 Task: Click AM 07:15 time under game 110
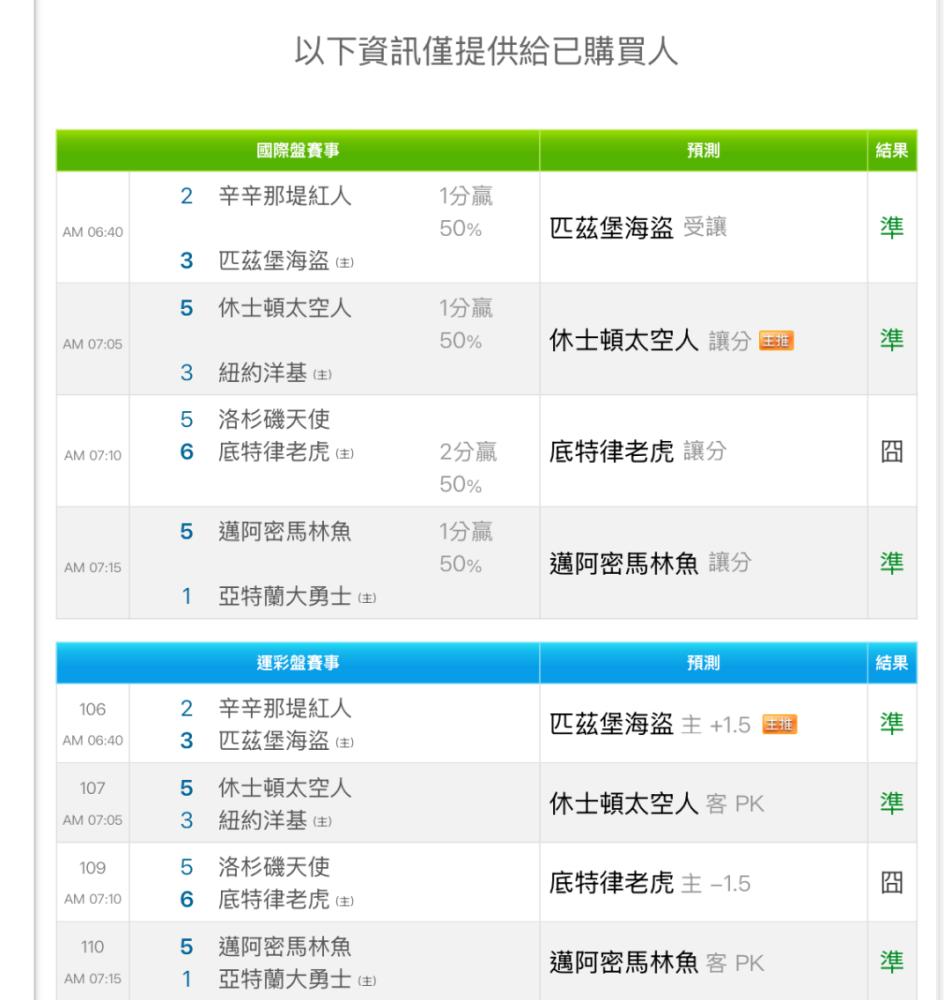pos(92,978)
